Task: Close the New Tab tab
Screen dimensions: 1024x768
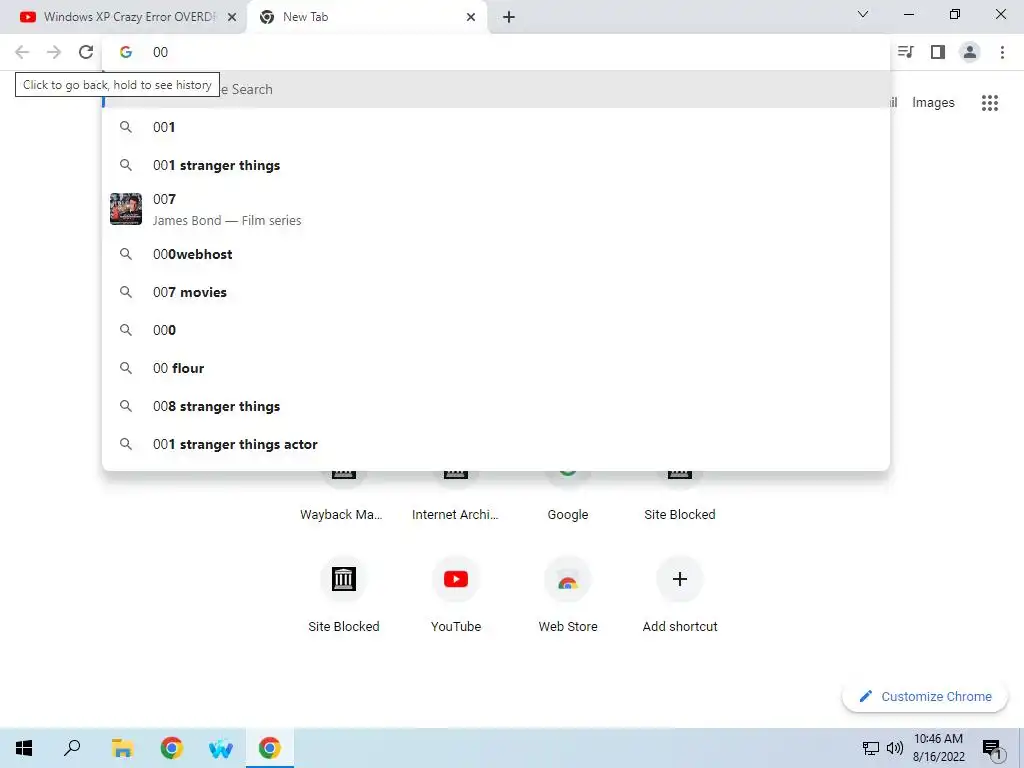Action: coord(471,17)
